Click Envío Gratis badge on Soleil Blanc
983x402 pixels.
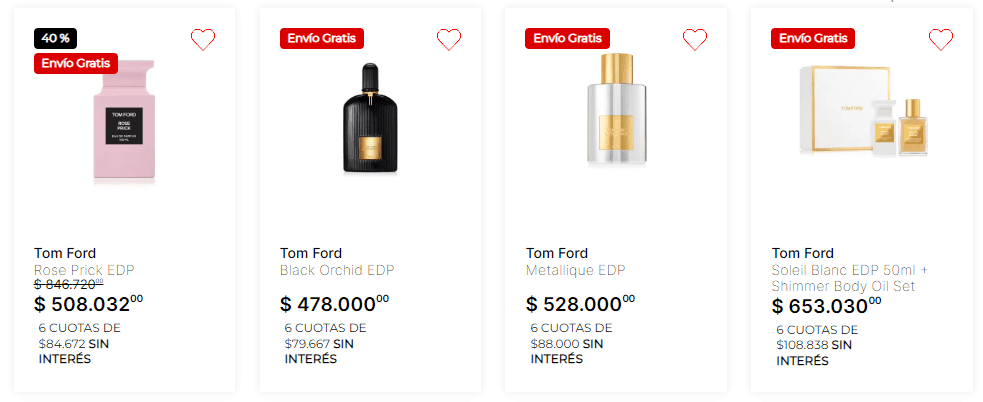point(814,38)
